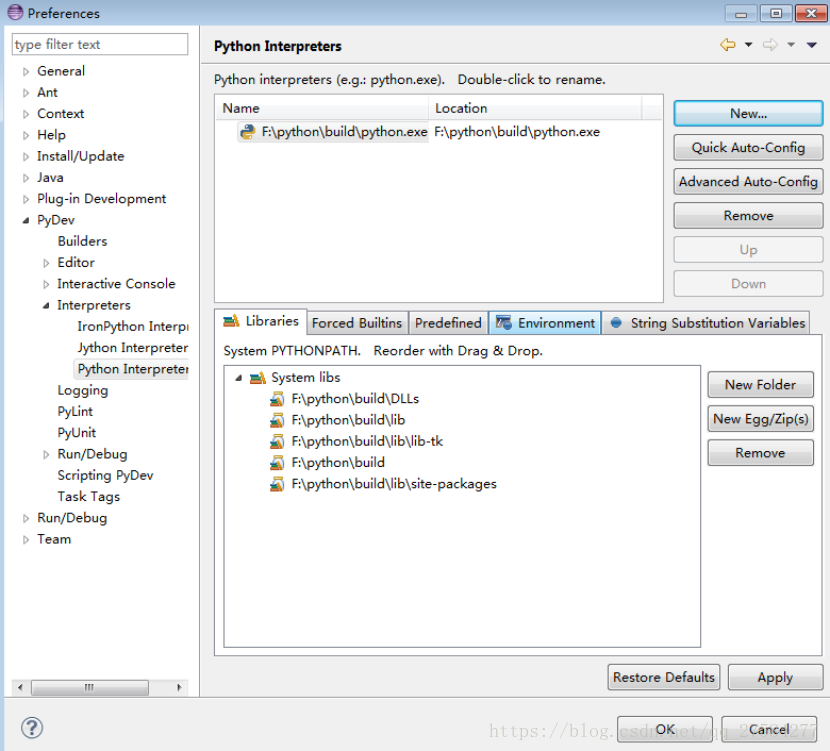This screenshot has width=830, height=751.
Task: Select the PyUnit preferences item
Action: [x=77, y=433]
